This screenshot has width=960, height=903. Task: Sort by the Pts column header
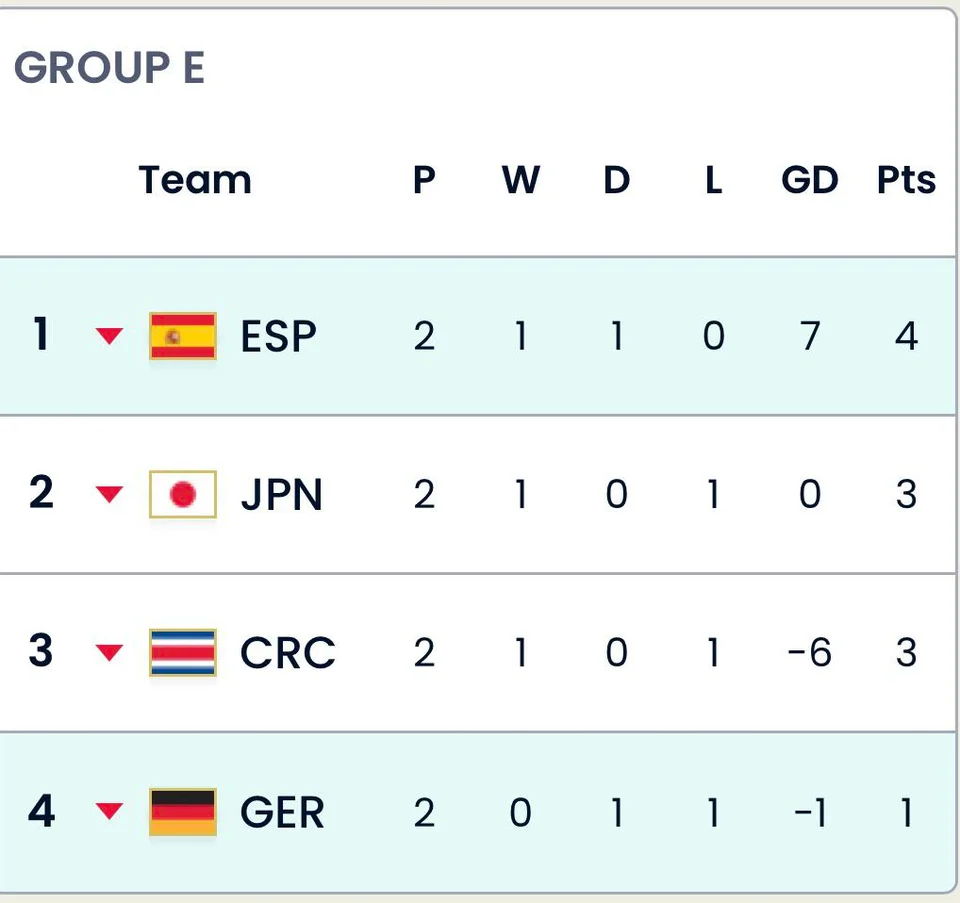(906, 181)
